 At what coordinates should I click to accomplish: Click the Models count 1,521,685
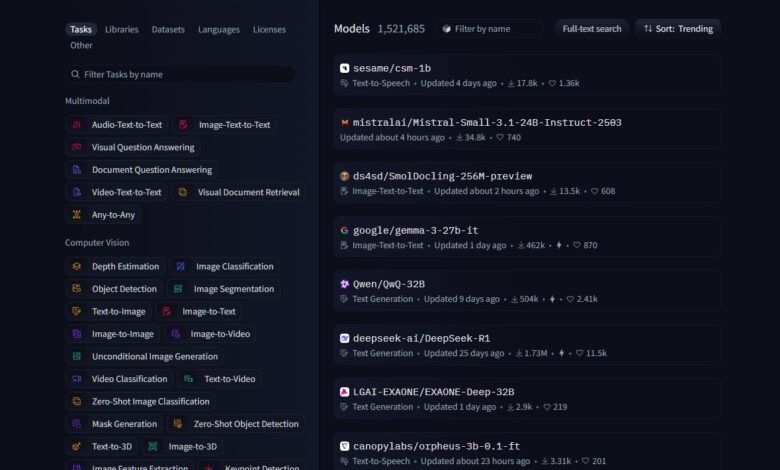pos(401,29)
